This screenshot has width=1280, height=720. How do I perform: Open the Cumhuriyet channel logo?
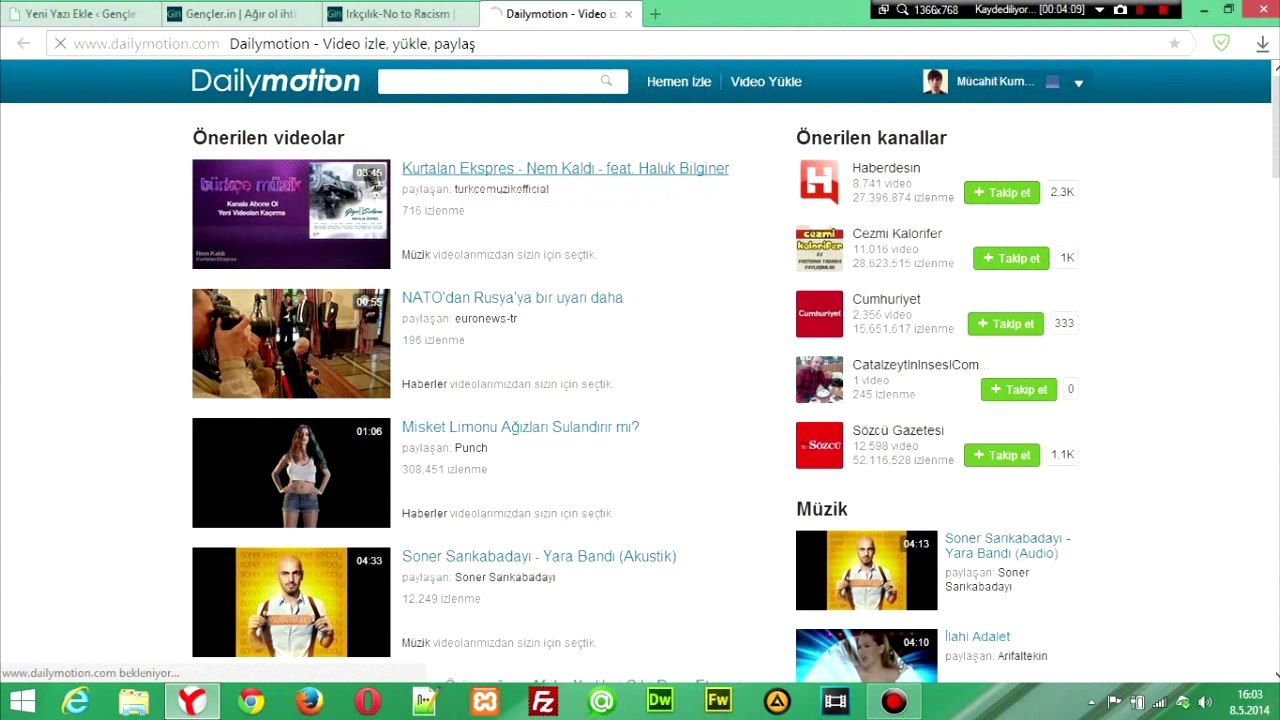click(819, 315)
